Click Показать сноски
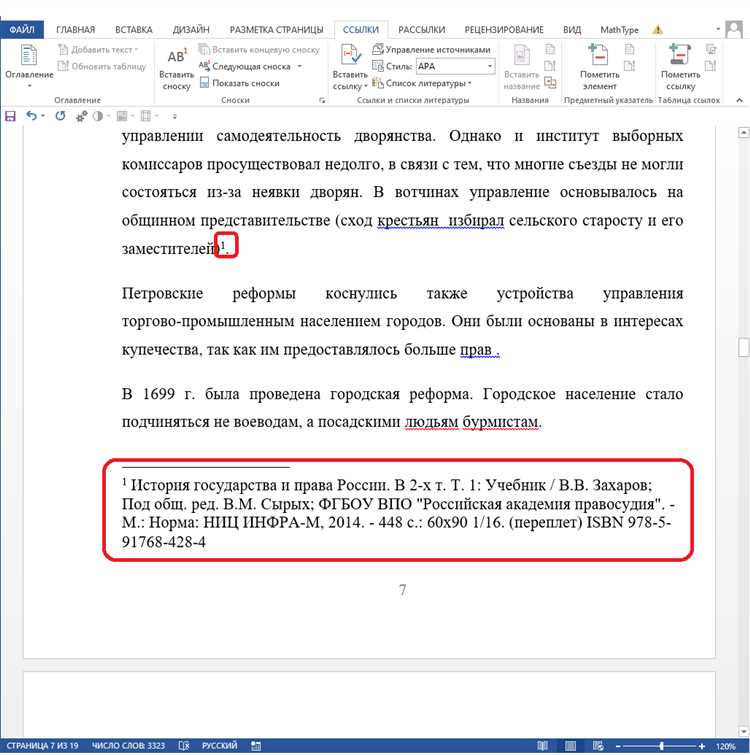Viewport: 750px width, 755px height. [239, 83]
